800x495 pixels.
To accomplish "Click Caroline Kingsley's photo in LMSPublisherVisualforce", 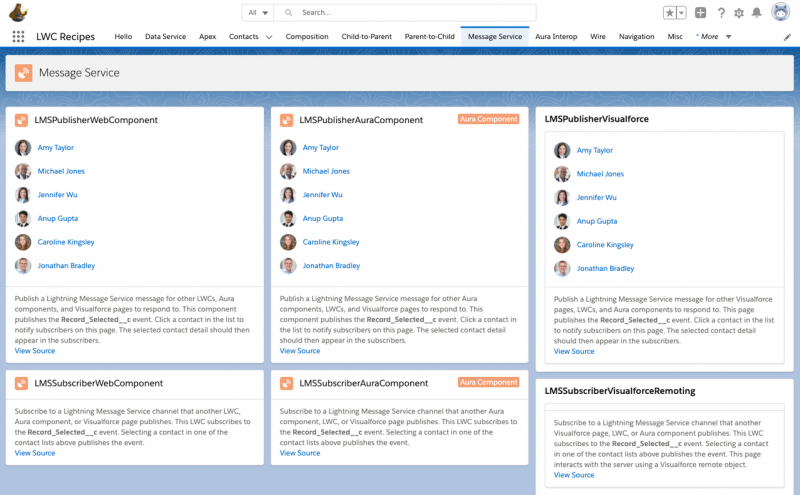I will 562,245.
